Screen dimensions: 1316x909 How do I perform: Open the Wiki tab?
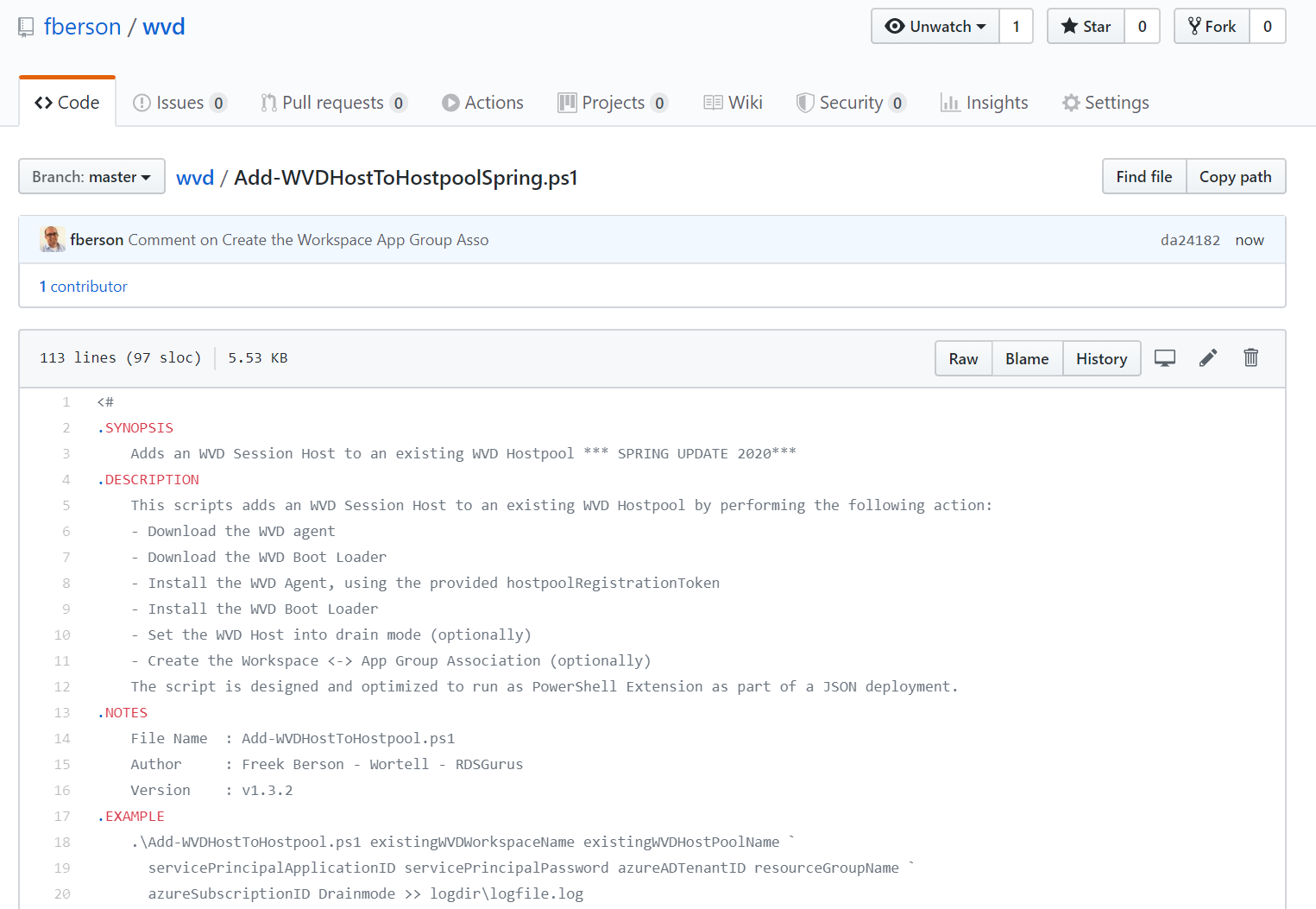(x=734, y=103)
